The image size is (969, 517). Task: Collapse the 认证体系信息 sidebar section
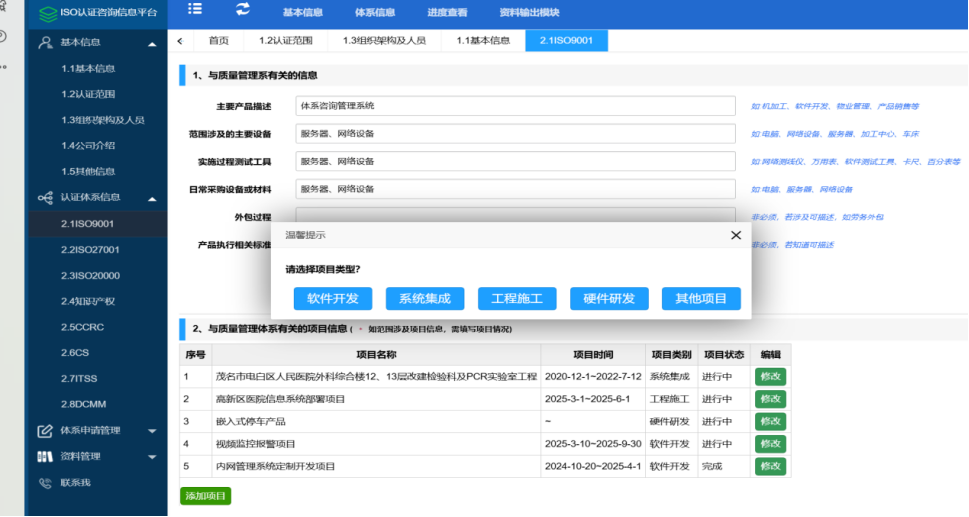click(152, 199)
